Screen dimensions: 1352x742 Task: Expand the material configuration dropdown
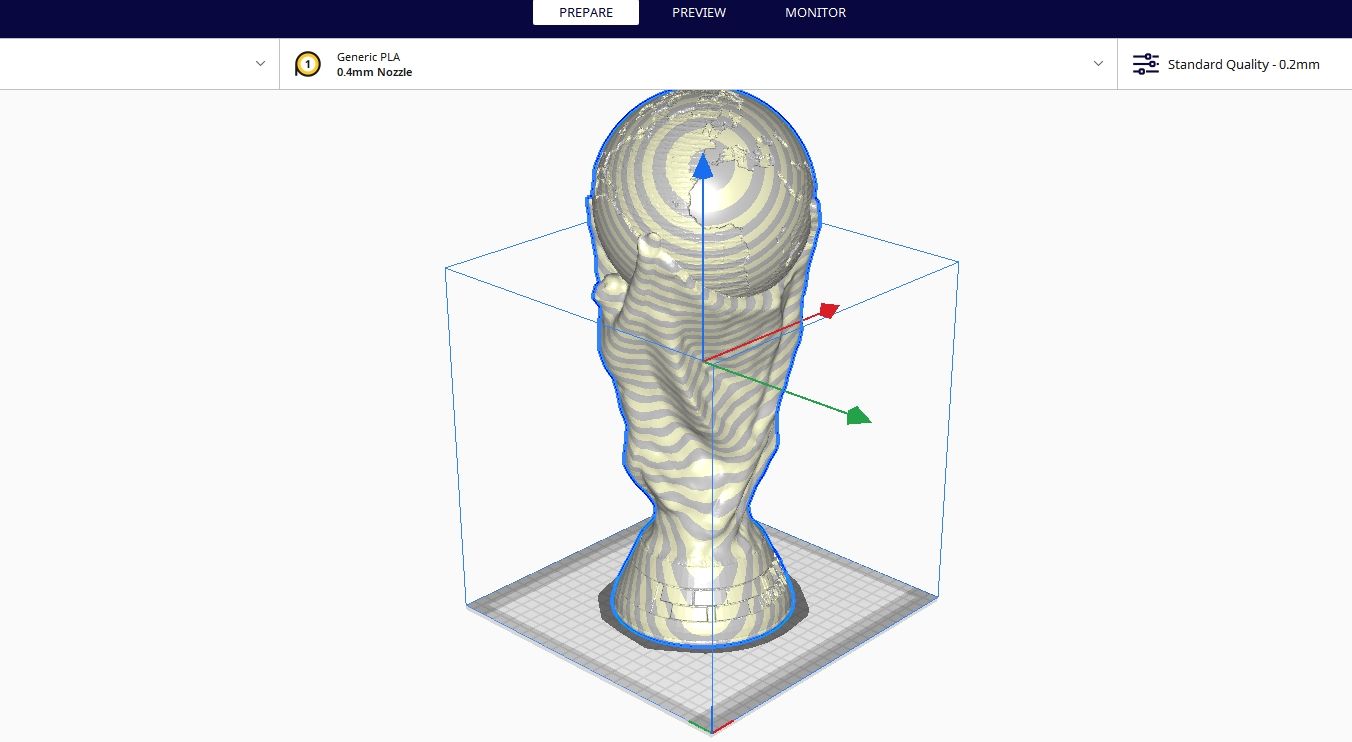click(1098, 63)
